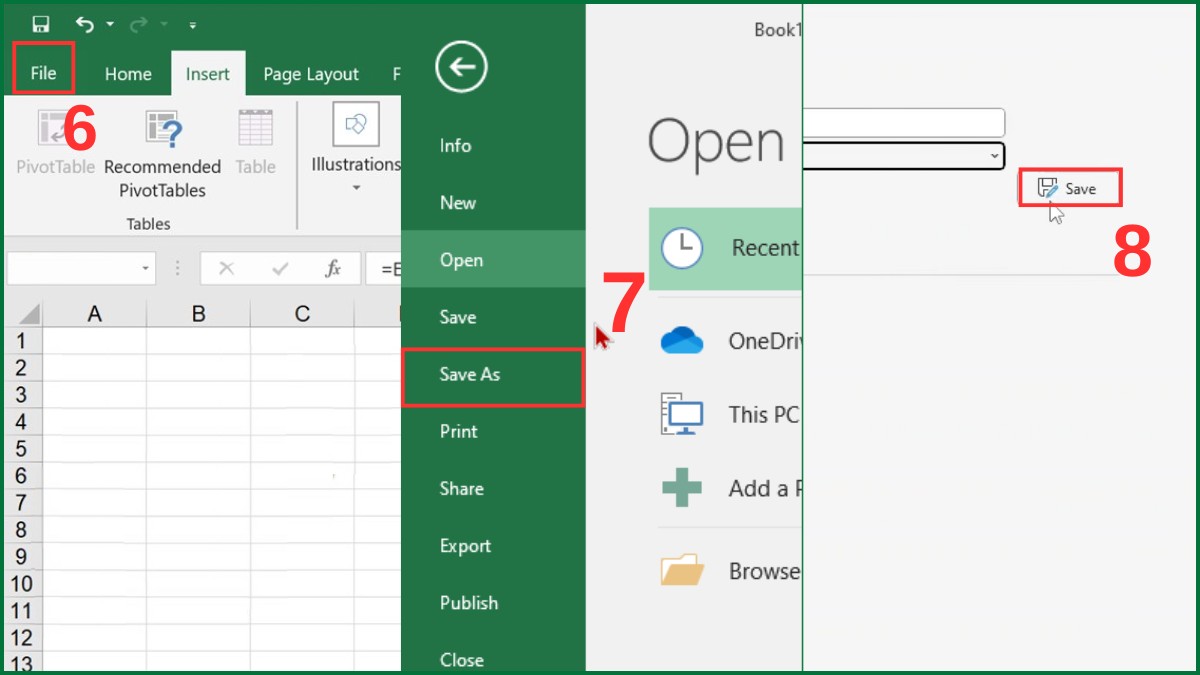Switch to the Page Layout tab

tap(310, 73)
